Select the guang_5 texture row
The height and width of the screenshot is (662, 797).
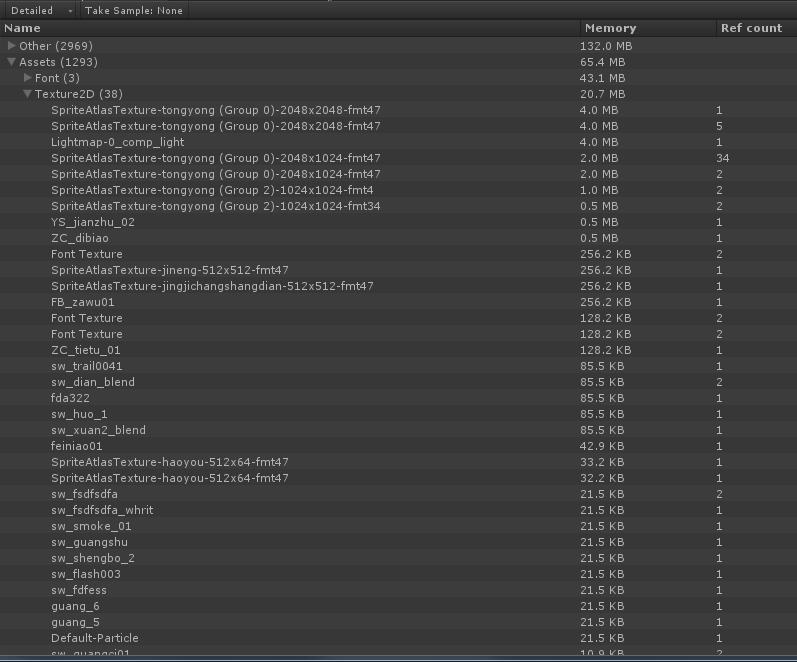point(398,622)
